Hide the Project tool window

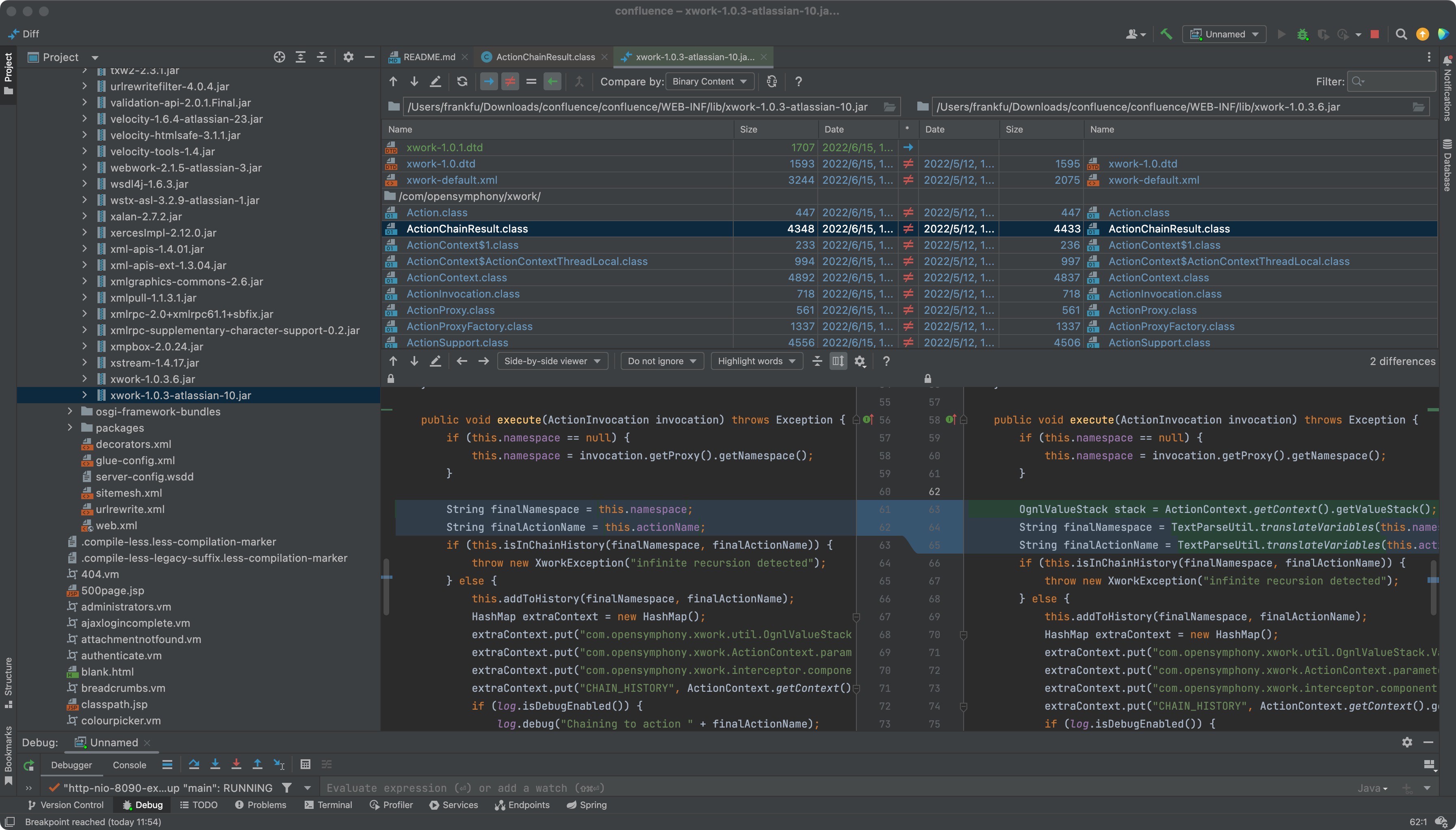pyautogui.click(x=369, y=57)
